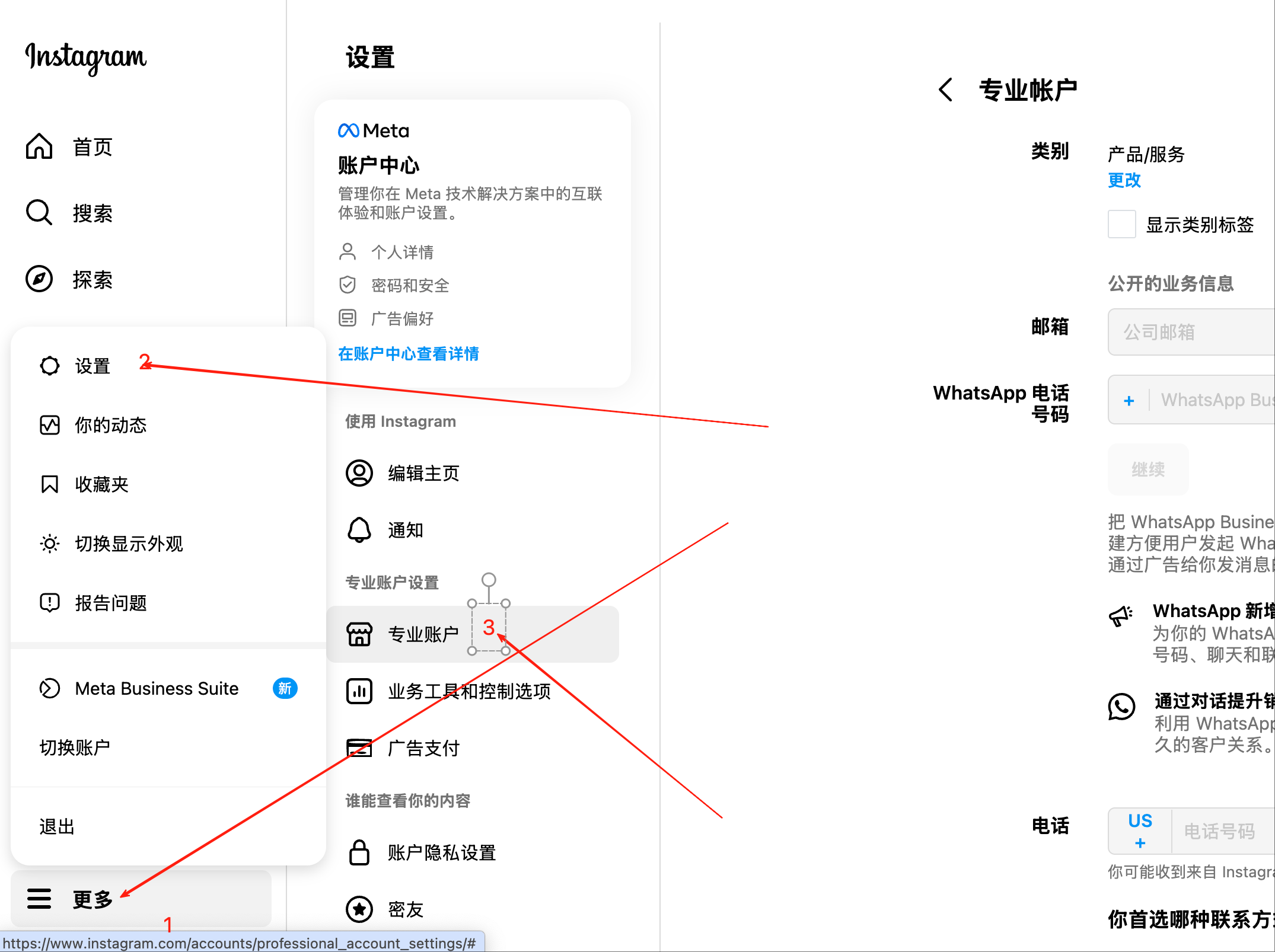Choose 切换显示外观 menu entry
1275x952 pixels.
[x=129, y=544]
